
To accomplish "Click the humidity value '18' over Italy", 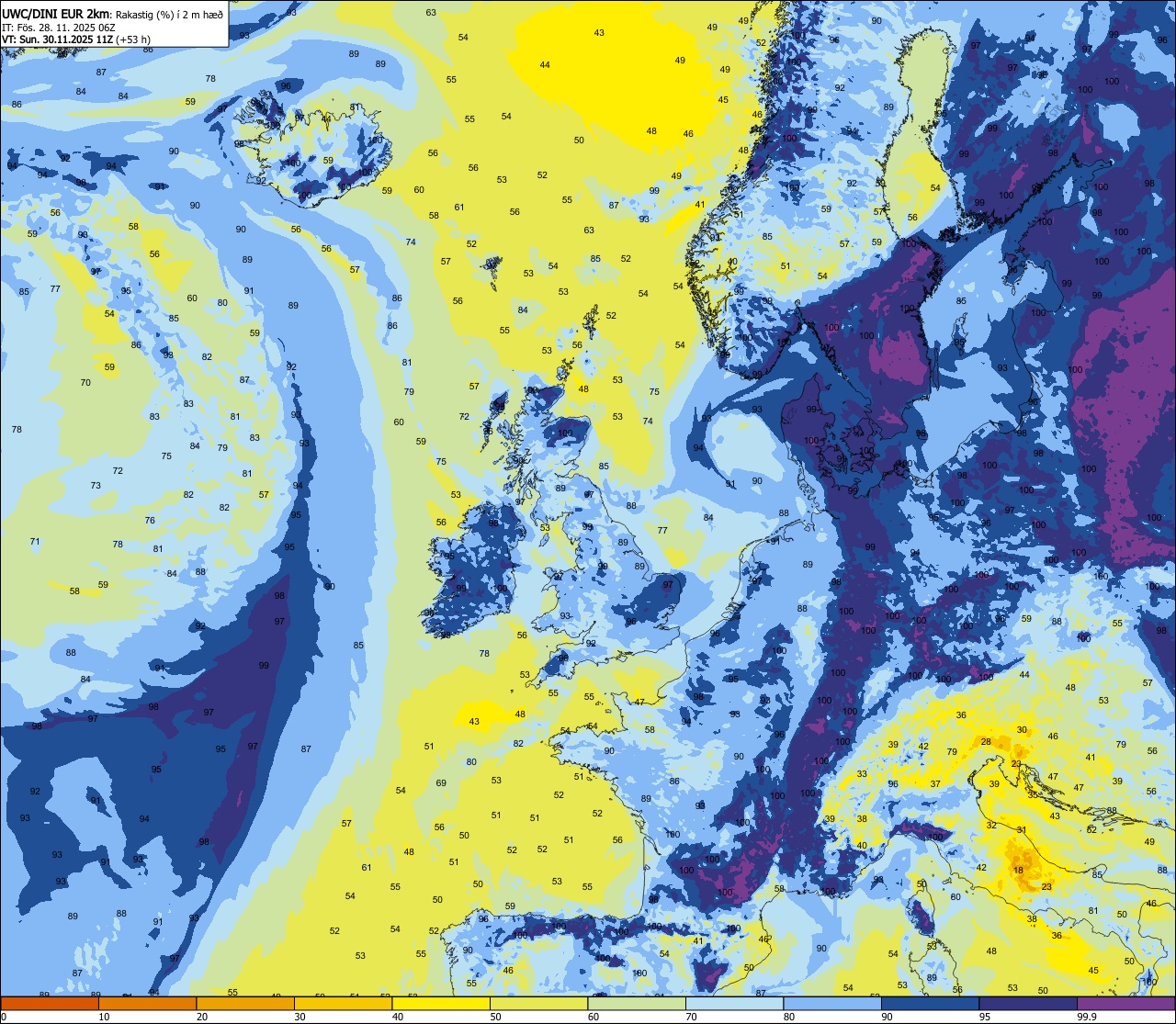I will 1018,870.
